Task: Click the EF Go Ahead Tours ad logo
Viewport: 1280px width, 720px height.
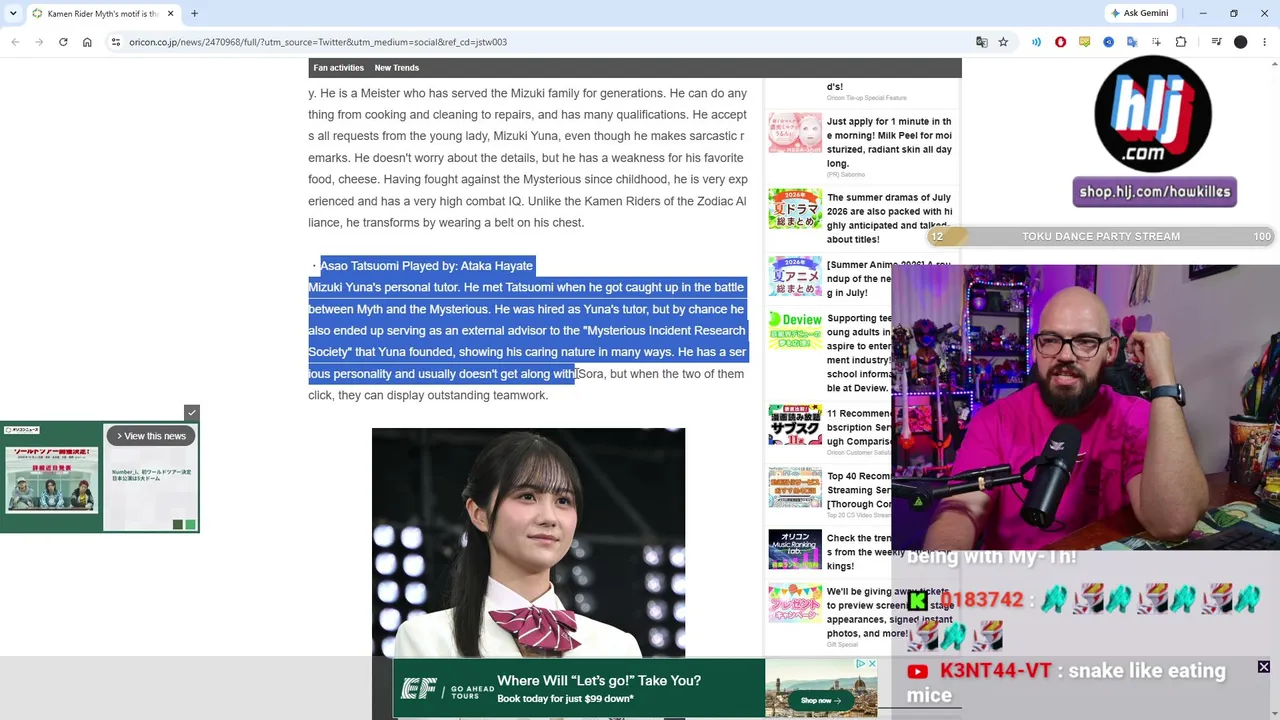Action: 448,689
